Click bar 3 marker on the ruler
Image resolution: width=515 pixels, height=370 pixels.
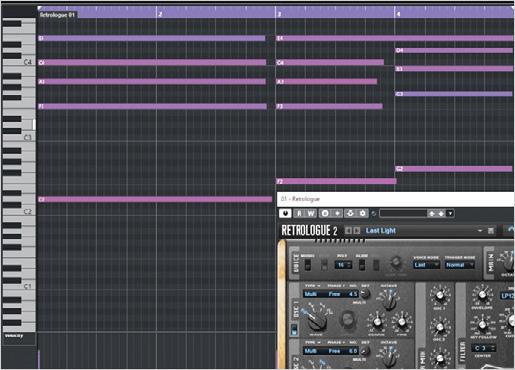(x=279, y=14)
